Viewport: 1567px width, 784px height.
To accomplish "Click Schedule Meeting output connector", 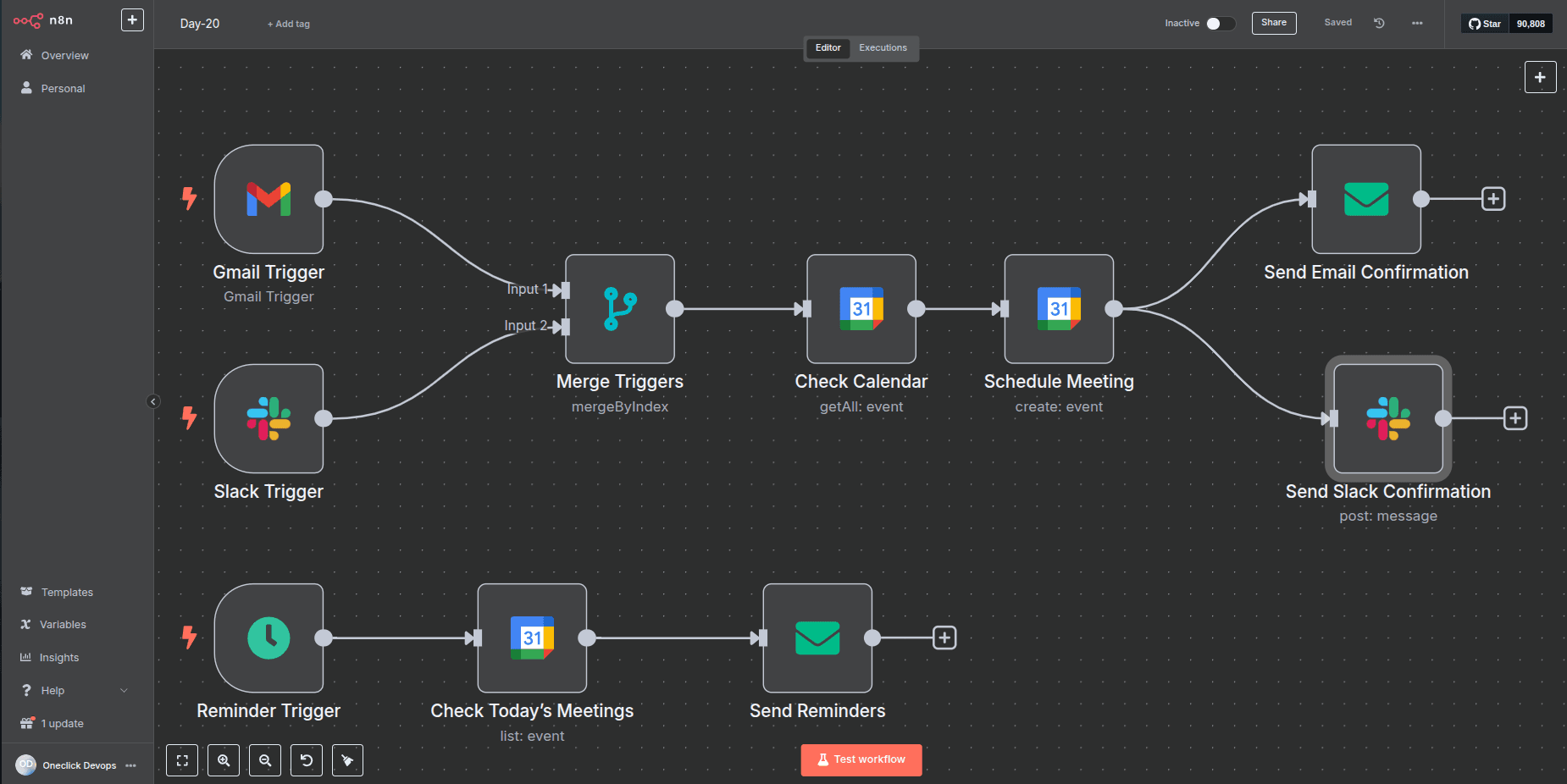I will 1114,309.
